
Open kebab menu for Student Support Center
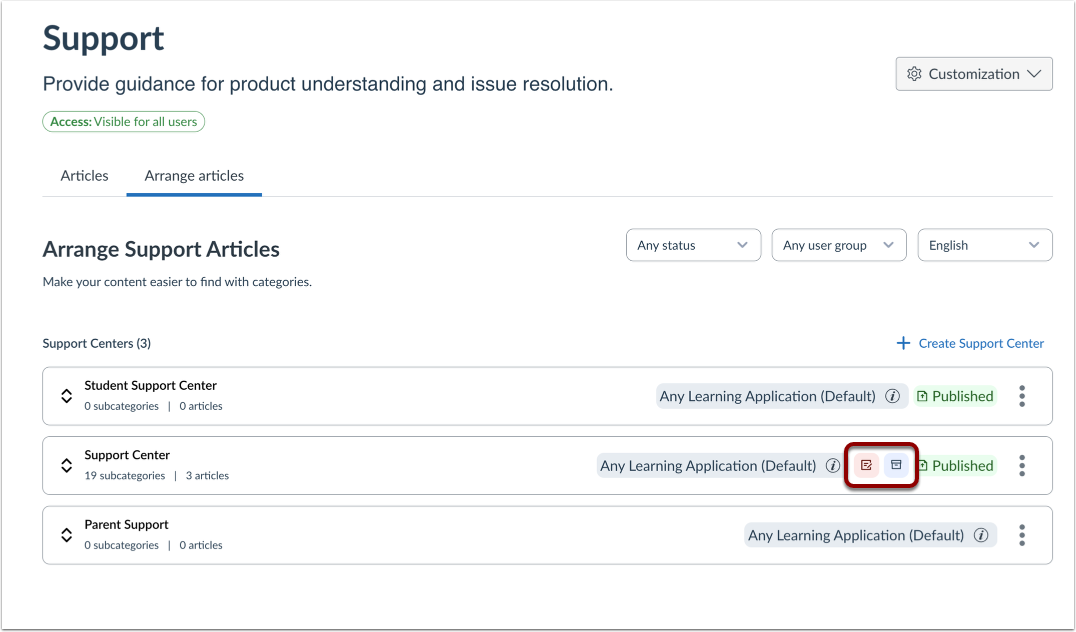pyautogui.click(x=1021, y=396)
